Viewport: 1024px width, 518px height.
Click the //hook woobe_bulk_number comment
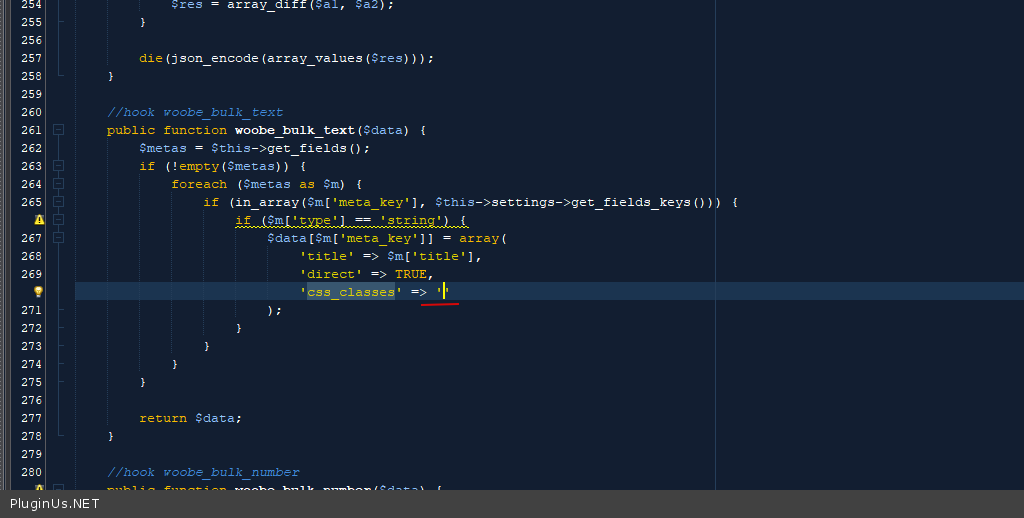click(x=203, y=472)
